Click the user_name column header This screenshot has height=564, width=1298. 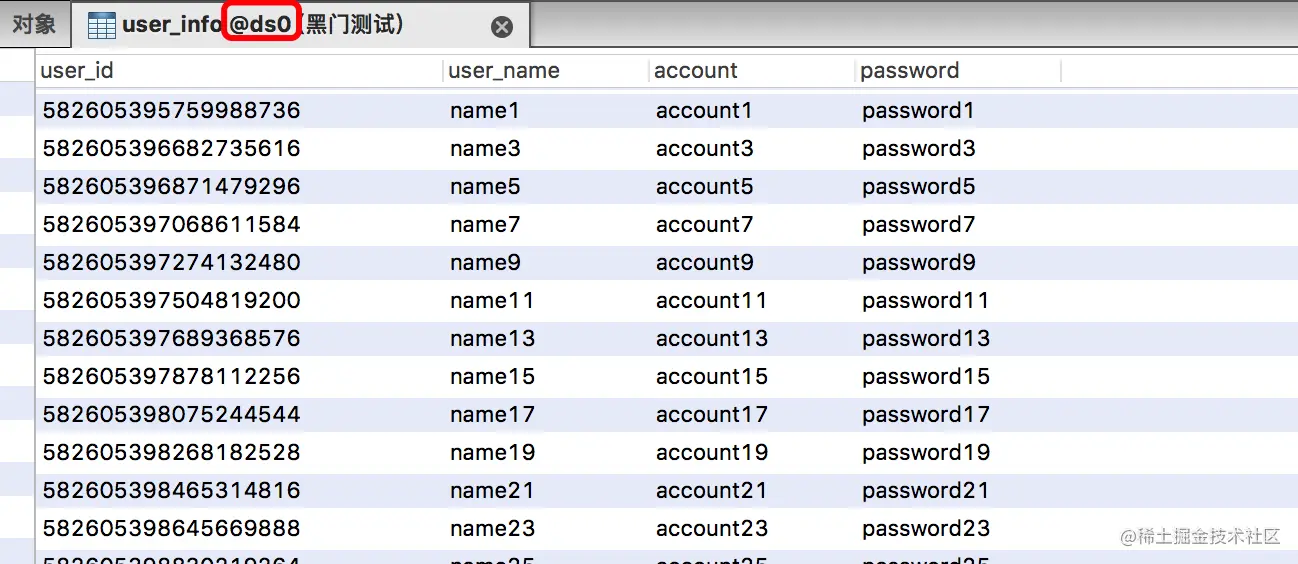[x=503, y=71]
